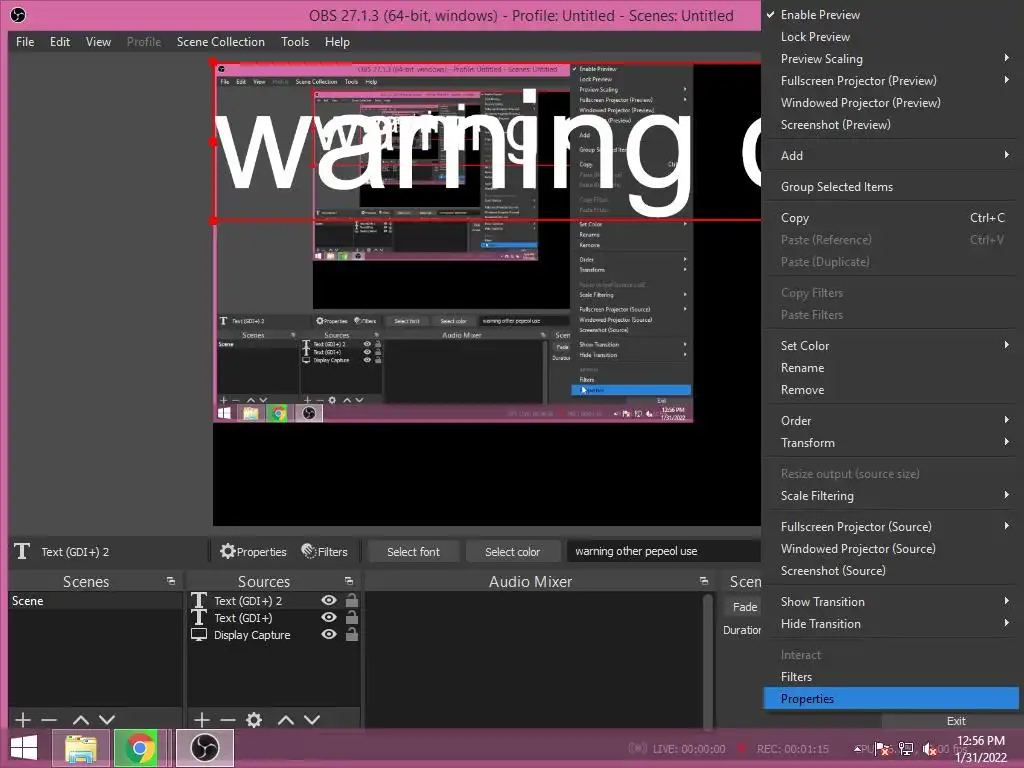Open File Explorer from taskbar
1024x768 pixels.
point(80,748)
